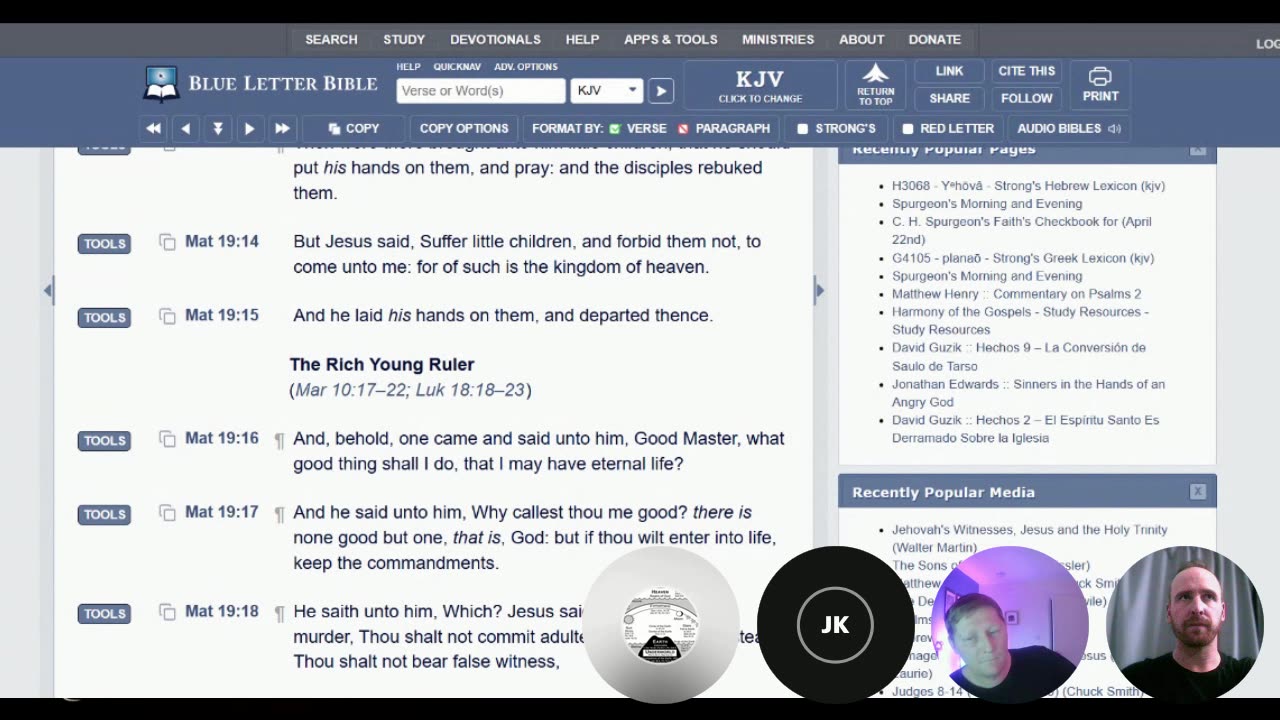
Task: Collapse right sidebar arrow icon
Action: 819,290
